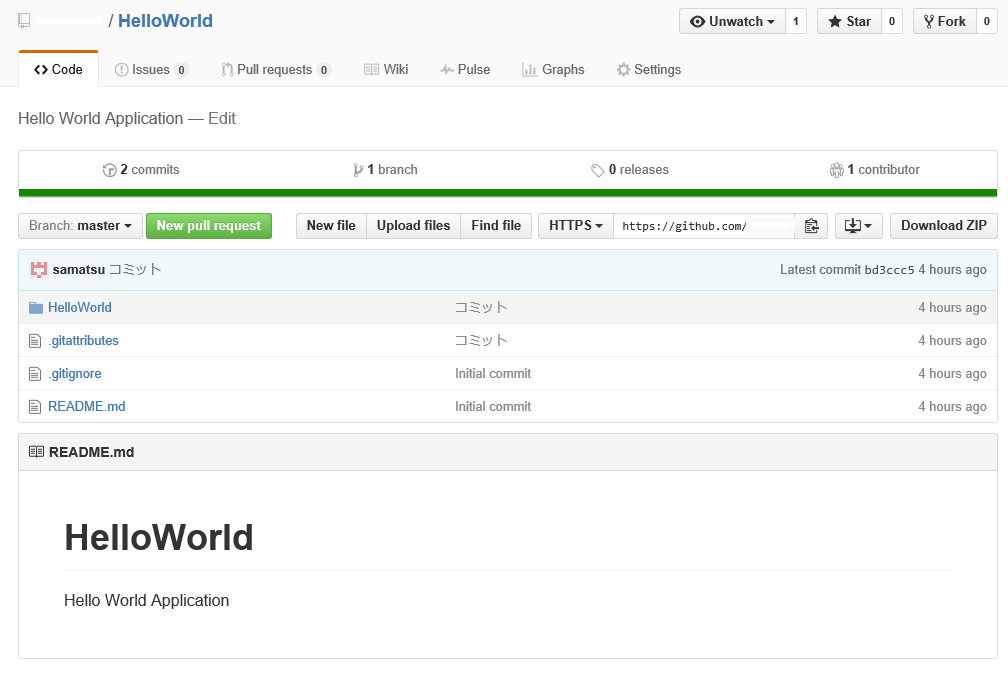Click the .gitignore file icon

pos(35,374)
